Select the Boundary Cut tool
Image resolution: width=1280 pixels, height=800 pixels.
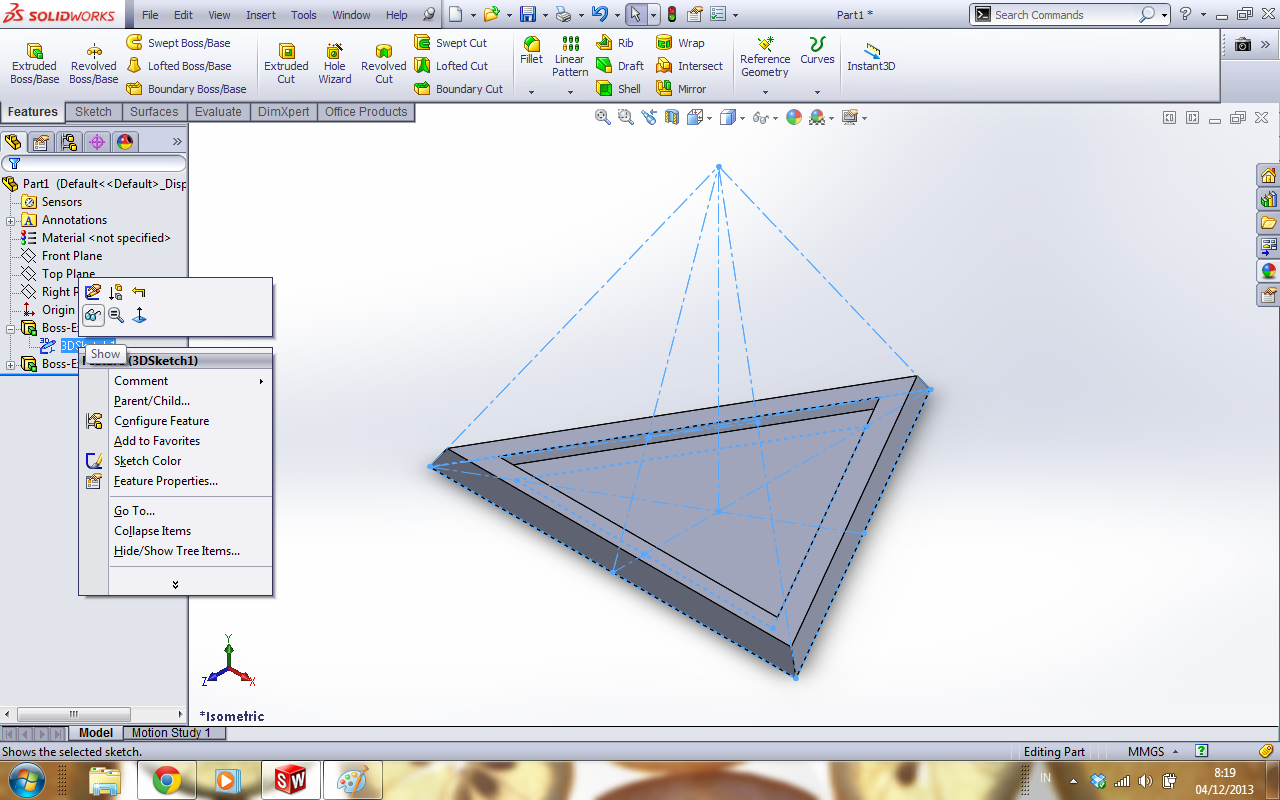pos(459,89)
